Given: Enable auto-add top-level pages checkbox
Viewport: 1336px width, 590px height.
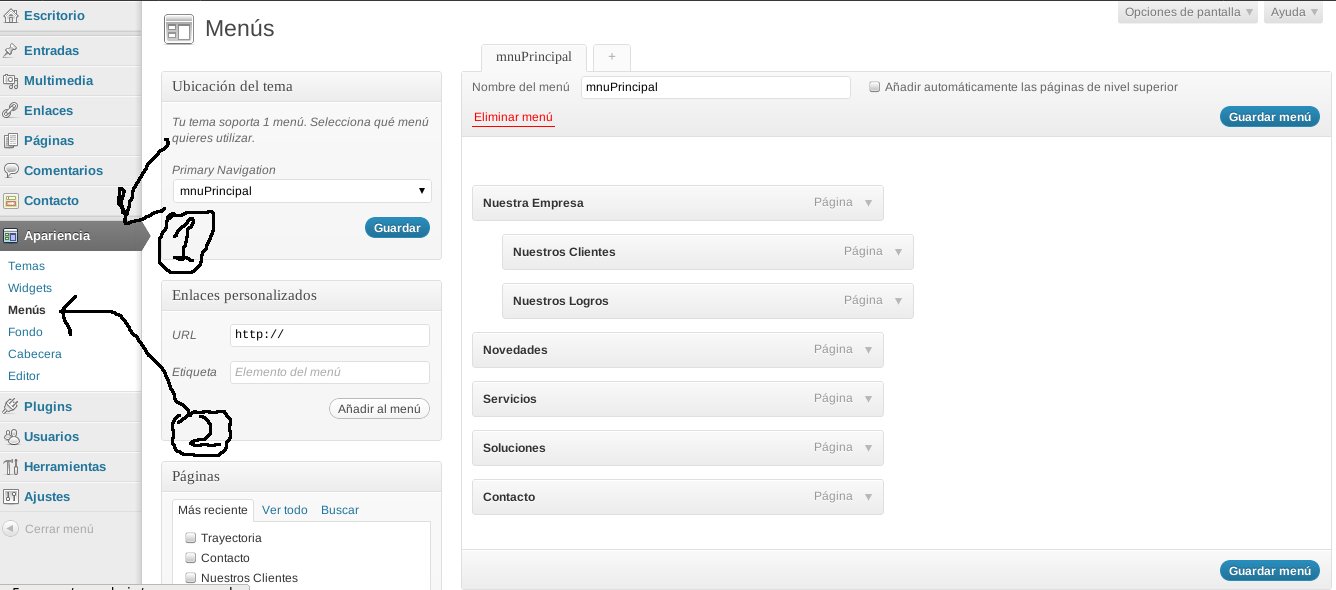Looking at the screenshot, I should [x=875, y=87].
